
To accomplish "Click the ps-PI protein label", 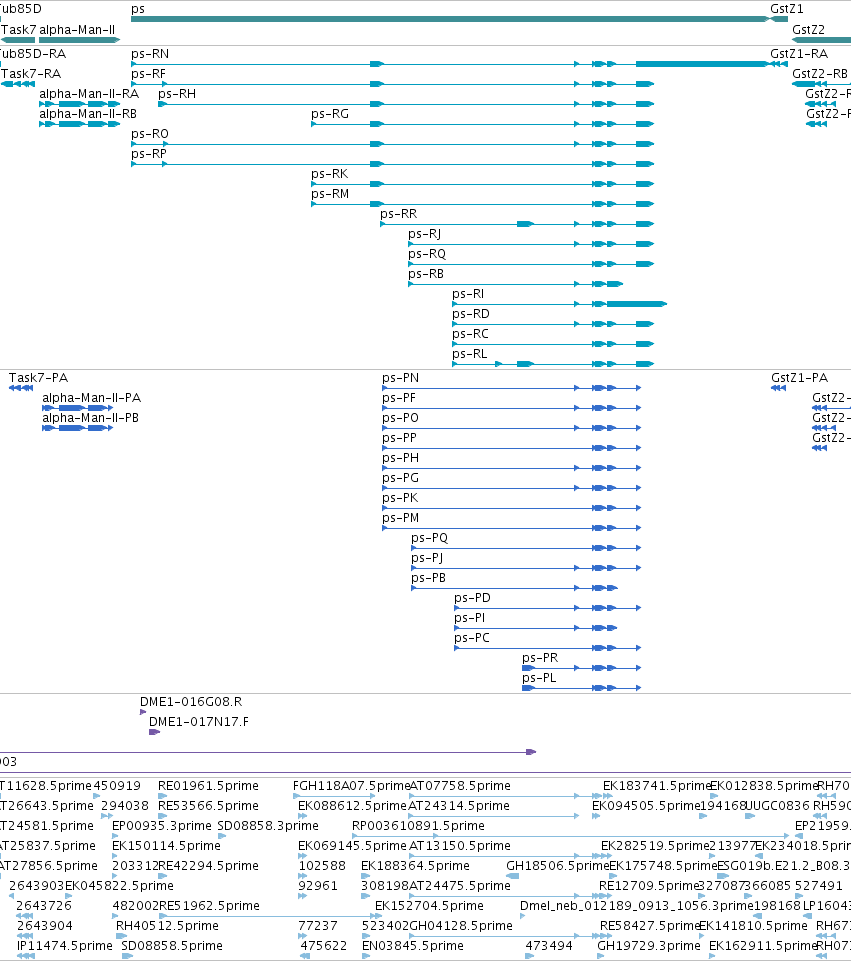I will [469, 618].
